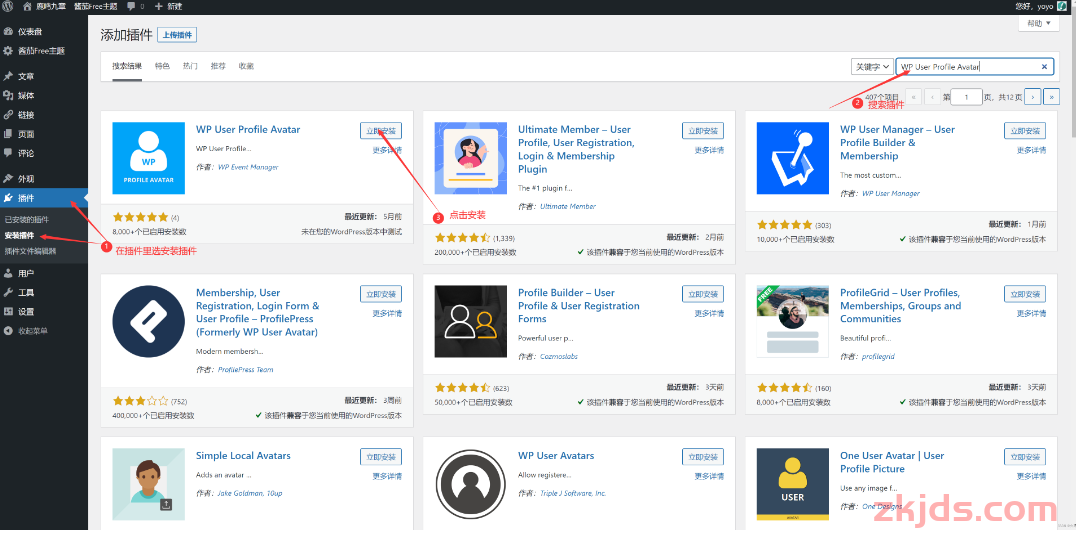This screenshot has width=1076, height=541.
Task: Click the WP User Profile Avatar plugin icon
Action: pos(148,159)
